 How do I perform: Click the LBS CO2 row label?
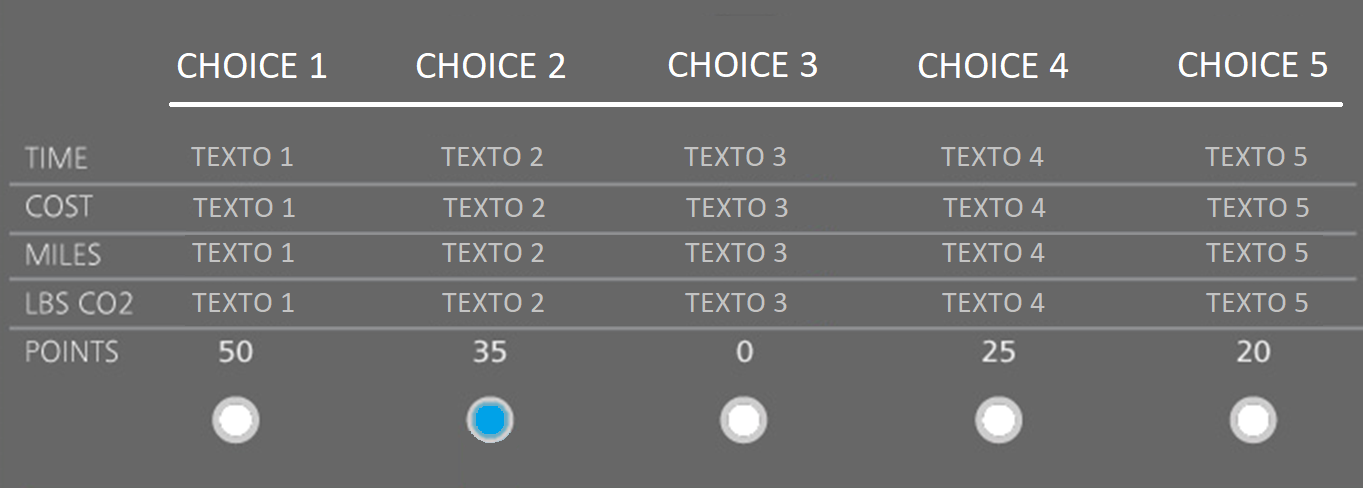click(79, 303)
